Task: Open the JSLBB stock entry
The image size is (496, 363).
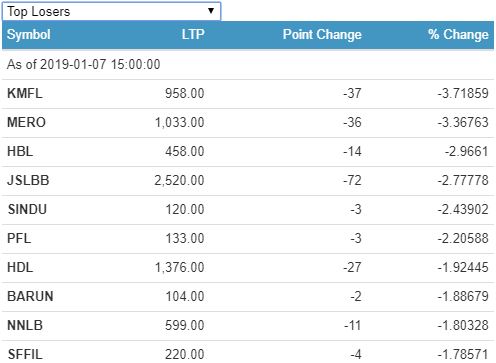Action: [x=28, y=181]
